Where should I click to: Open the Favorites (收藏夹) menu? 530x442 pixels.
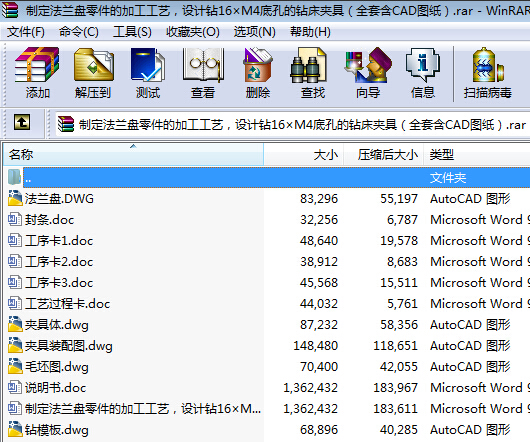click(193, 32)
